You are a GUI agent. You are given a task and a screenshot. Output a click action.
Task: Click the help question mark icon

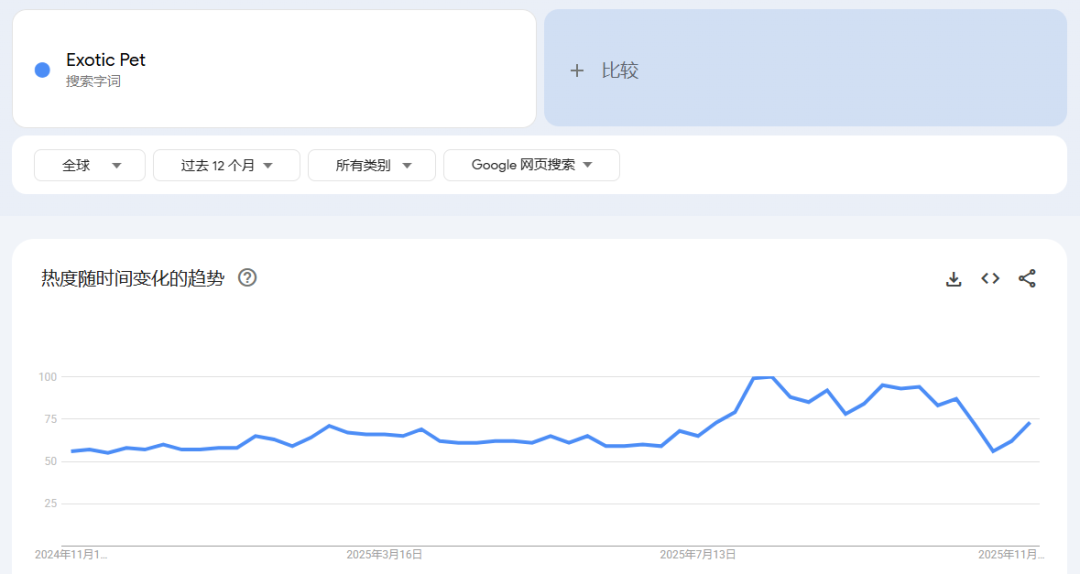click(x=247, y=278)
